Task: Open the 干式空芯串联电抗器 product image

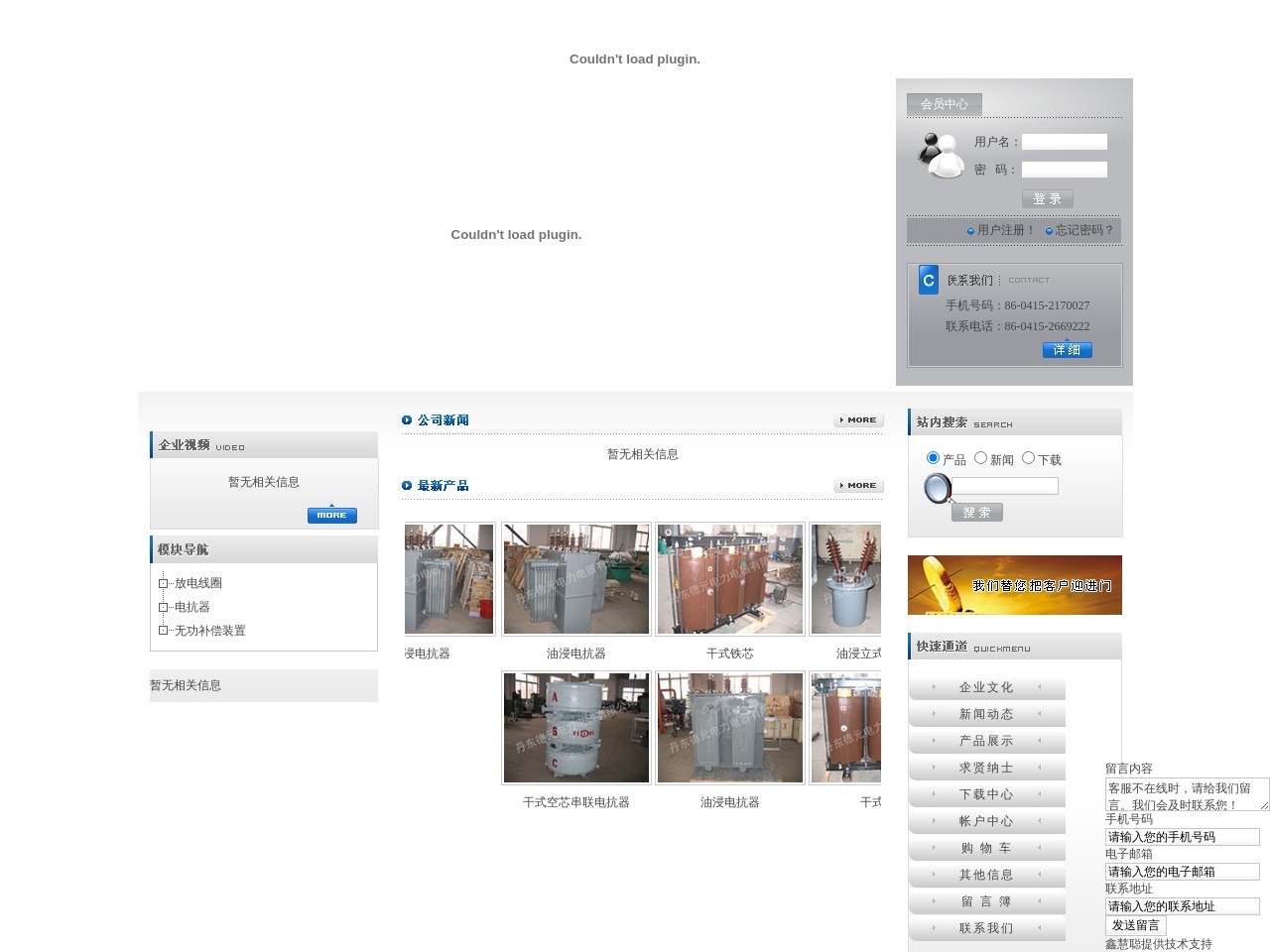Action: coord(575,728)
